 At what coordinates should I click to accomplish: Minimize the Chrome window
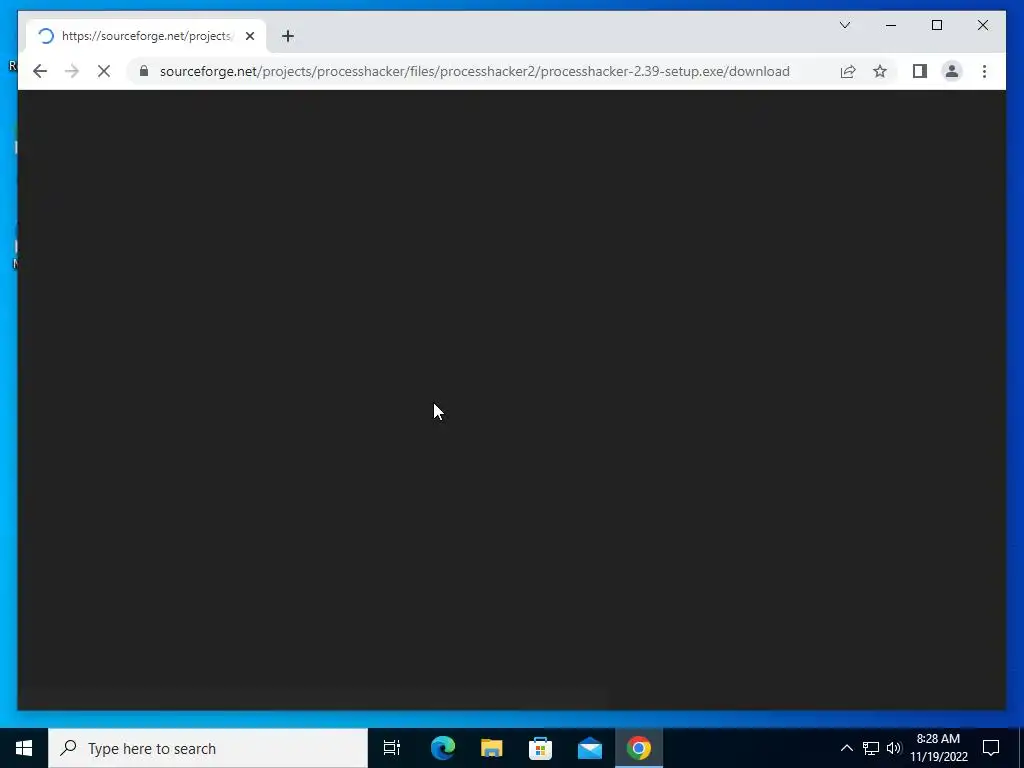pyautogui.click(x=891, y=25)
